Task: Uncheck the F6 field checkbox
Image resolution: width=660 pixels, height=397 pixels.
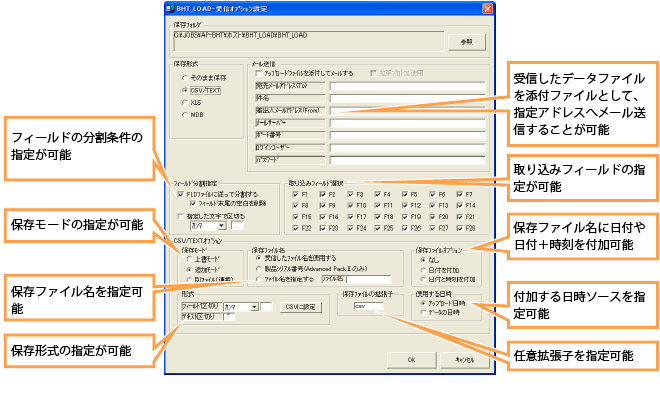Action: (x=432, y=194)
